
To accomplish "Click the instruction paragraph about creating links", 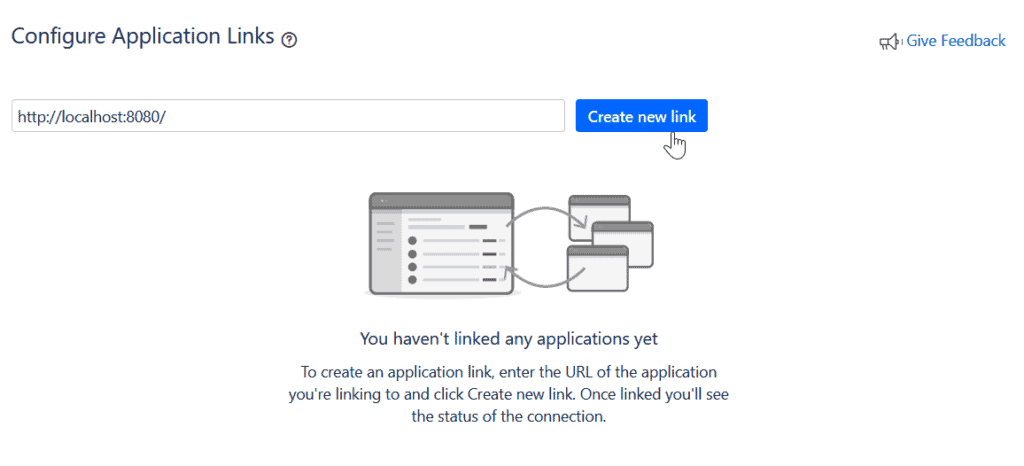I will pos(509,394).
